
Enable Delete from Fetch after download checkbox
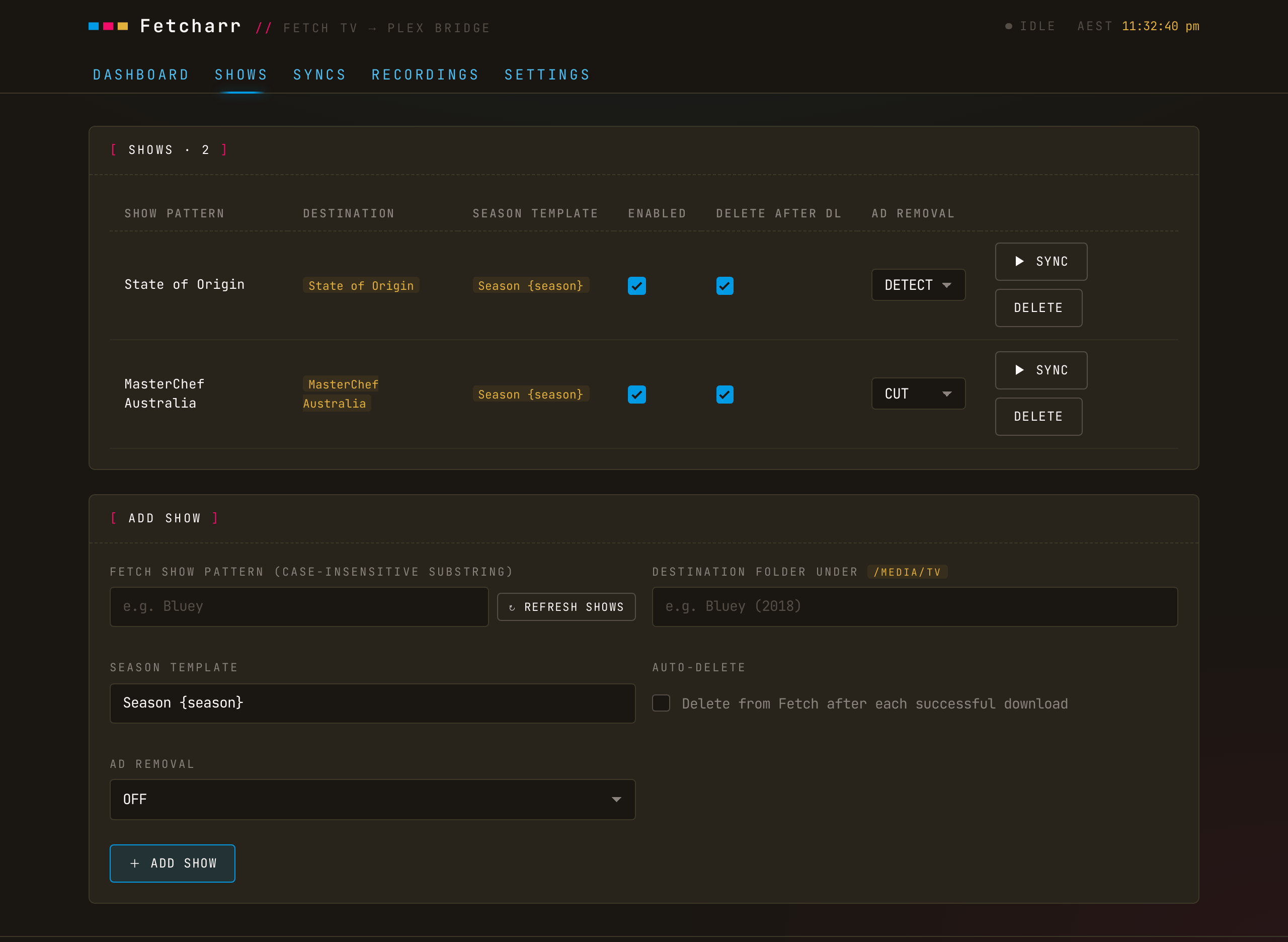click(x=661, y=703)
